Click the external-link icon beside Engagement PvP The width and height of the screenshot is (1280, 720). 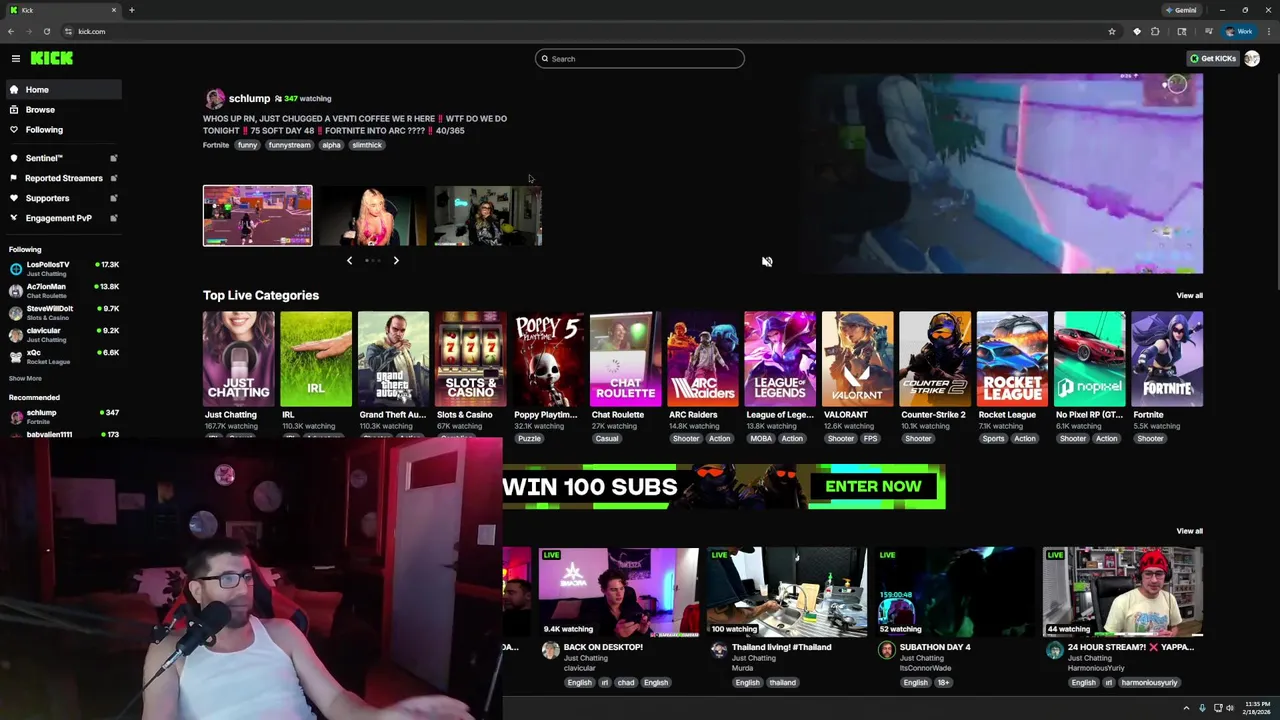click(x=113, y=218)
